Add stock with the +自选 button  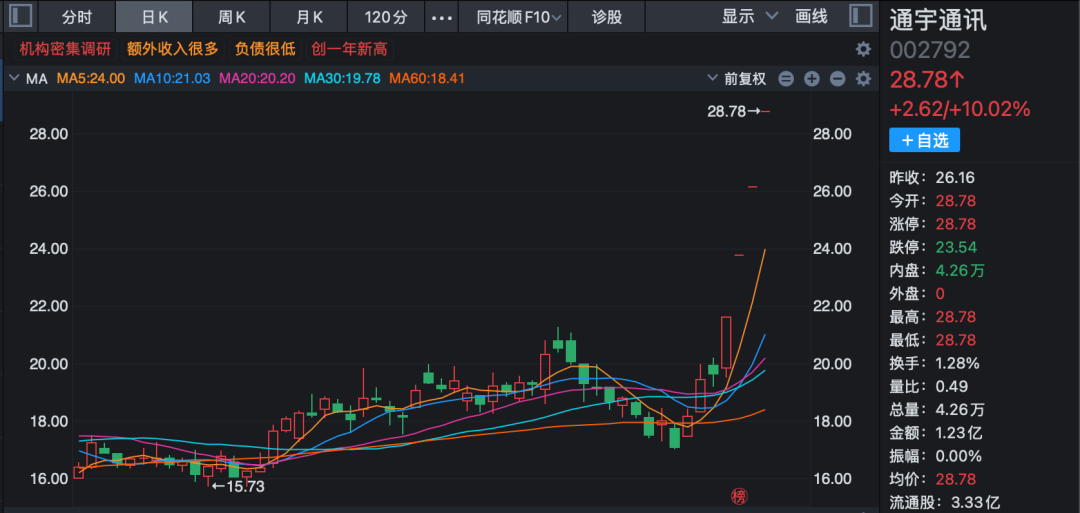(x=924, y=141)
